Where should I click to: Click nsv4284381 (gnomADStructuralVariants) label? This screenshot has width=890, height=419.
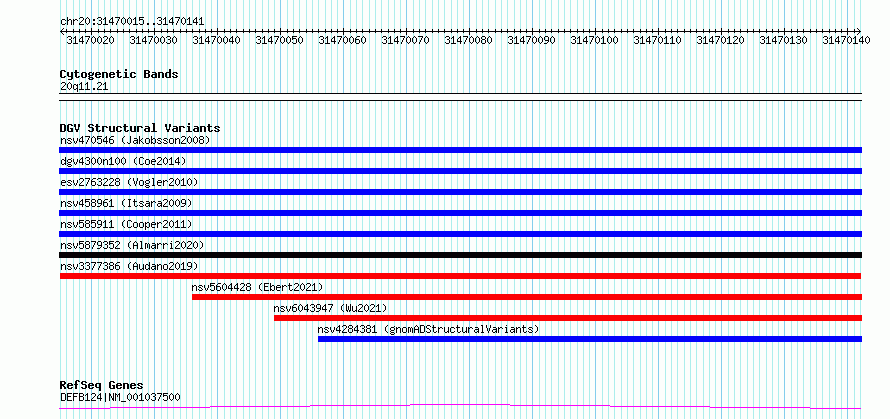[428, 329]
